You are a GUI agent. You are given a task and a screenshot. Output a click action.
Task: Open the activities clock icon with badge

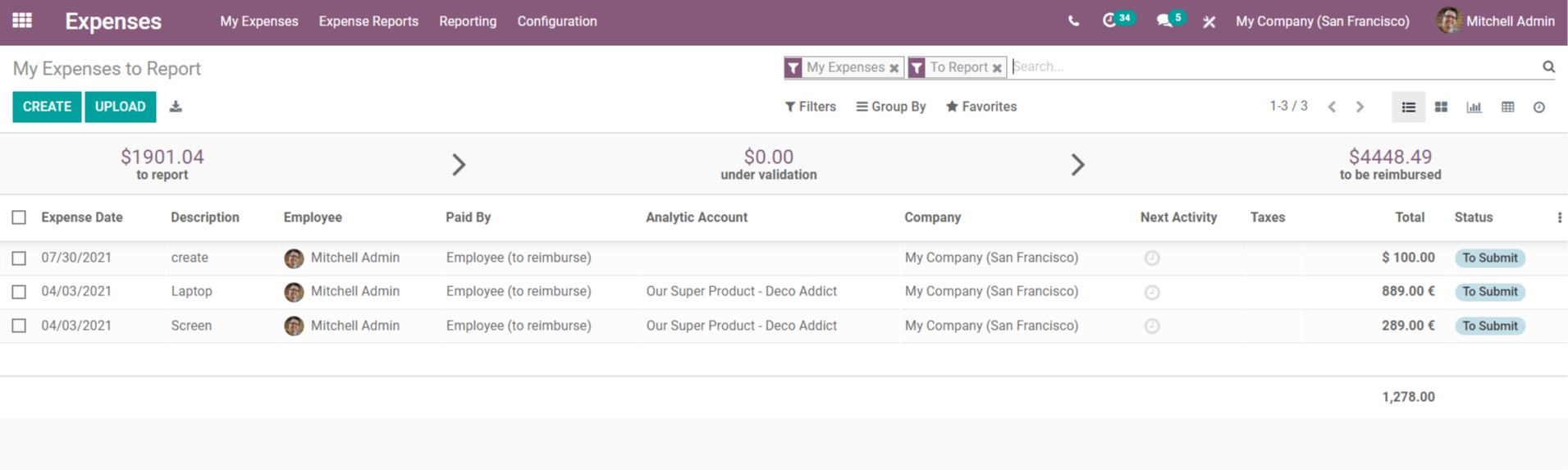tap(1110, 21)
